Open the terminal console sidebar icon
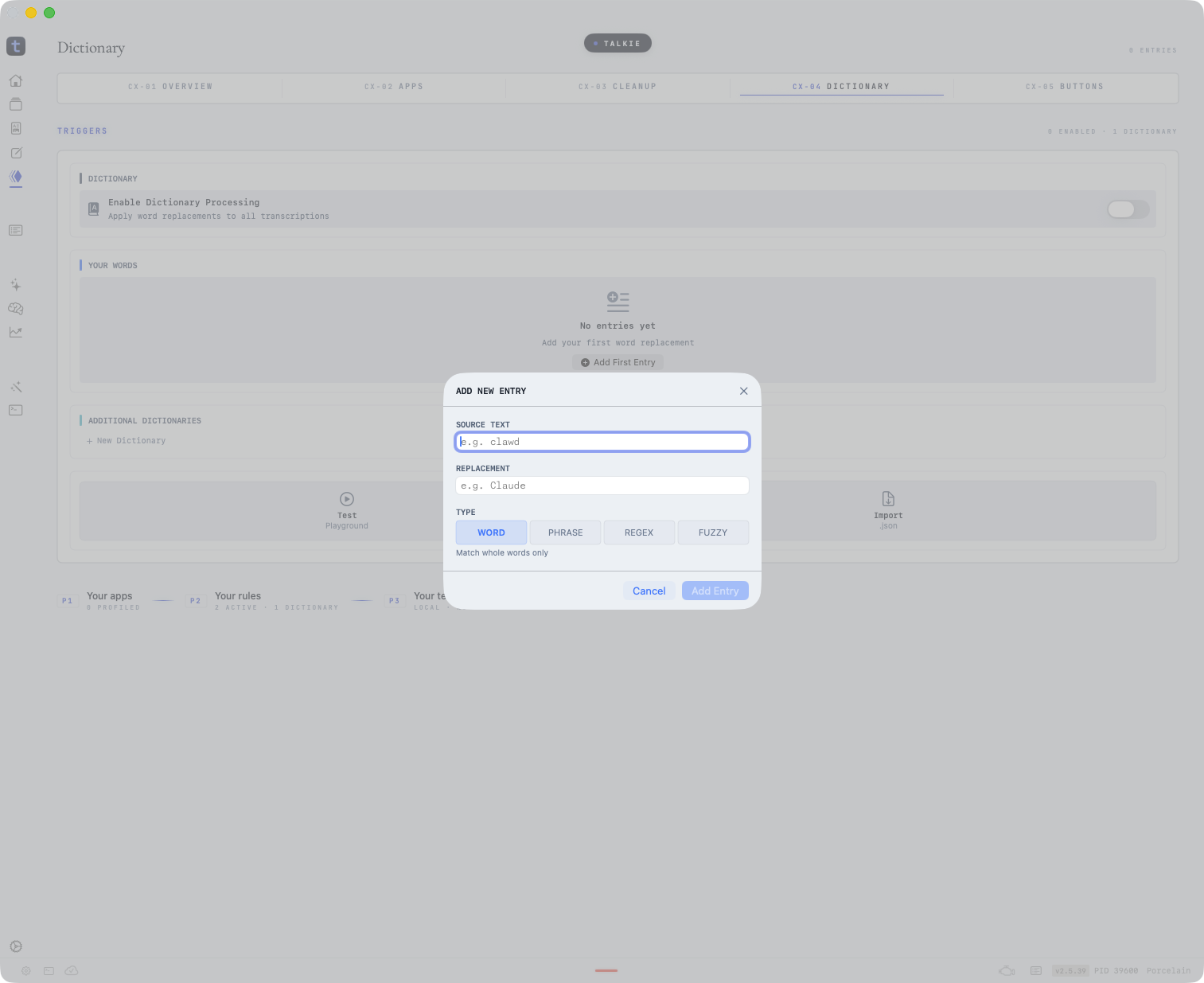The width and height of the screenshot is (1204, 983). pyautogui.click(x=16, y=410)
